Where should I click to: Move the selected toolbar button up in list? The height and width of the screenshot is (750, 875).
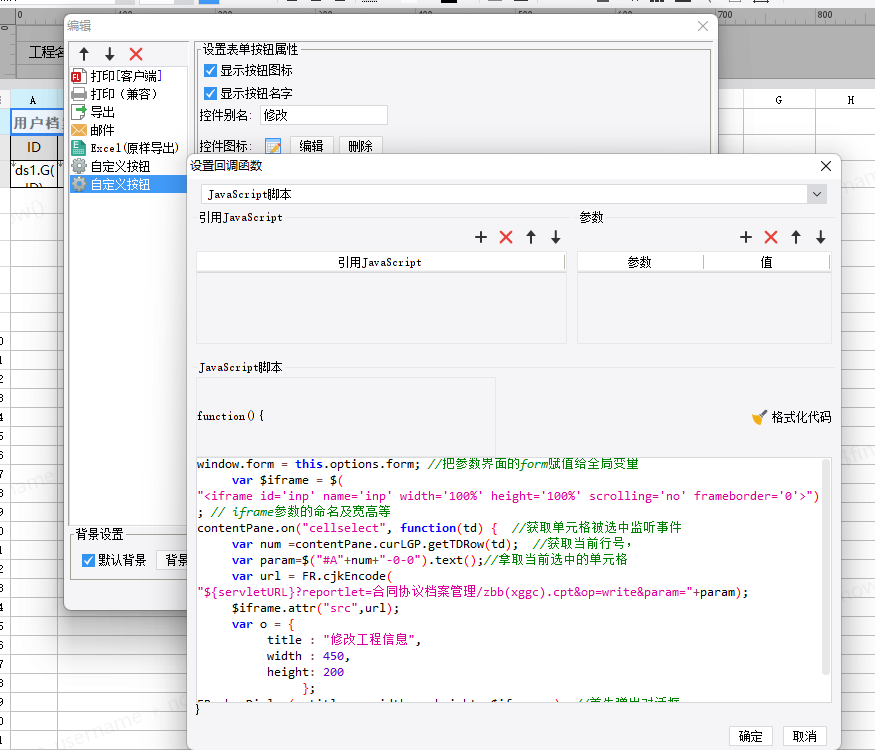tap(84, 54)
